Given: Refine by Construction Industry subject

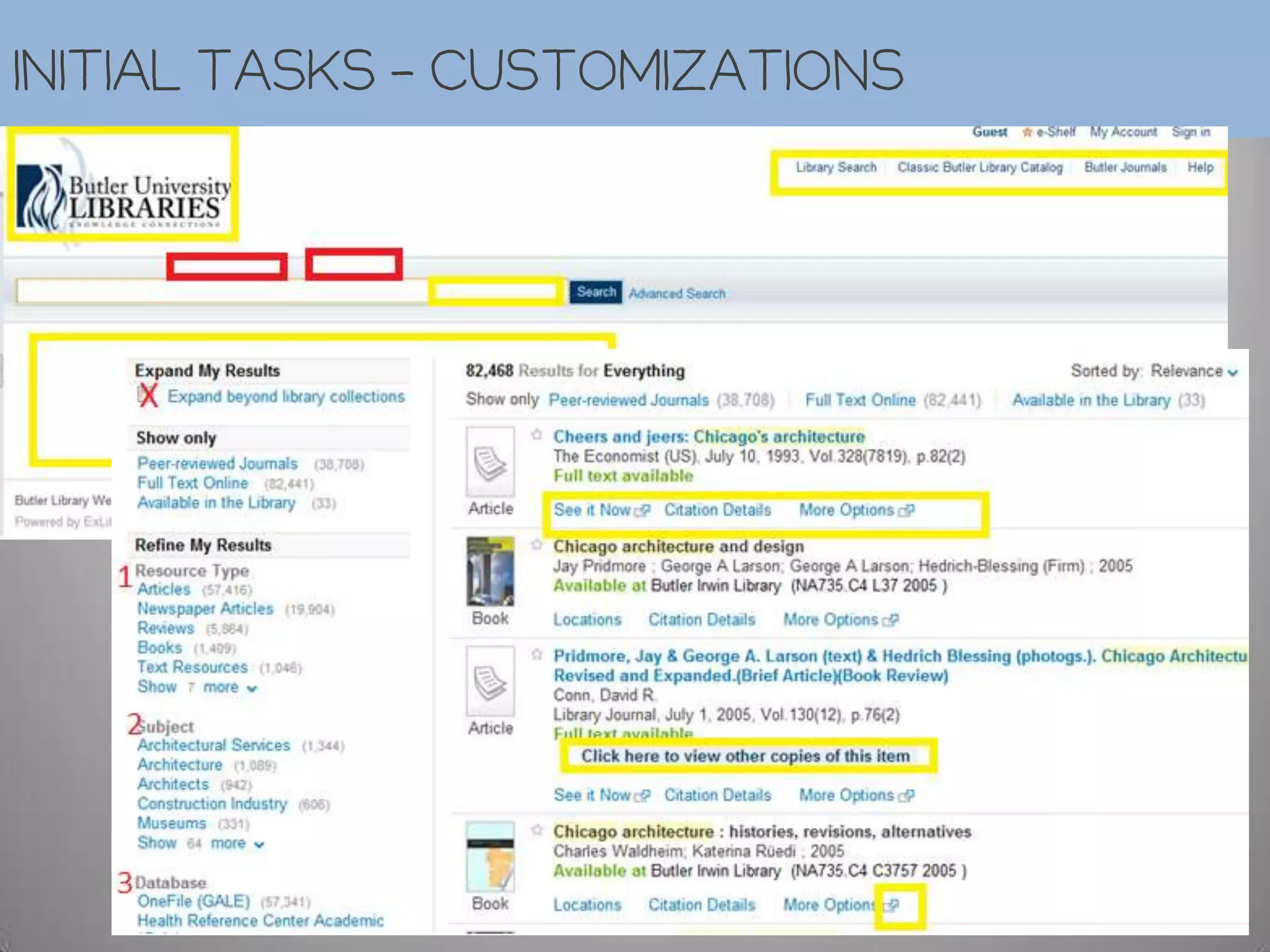Looking at the screenshot, I should (x=212, y=804).
